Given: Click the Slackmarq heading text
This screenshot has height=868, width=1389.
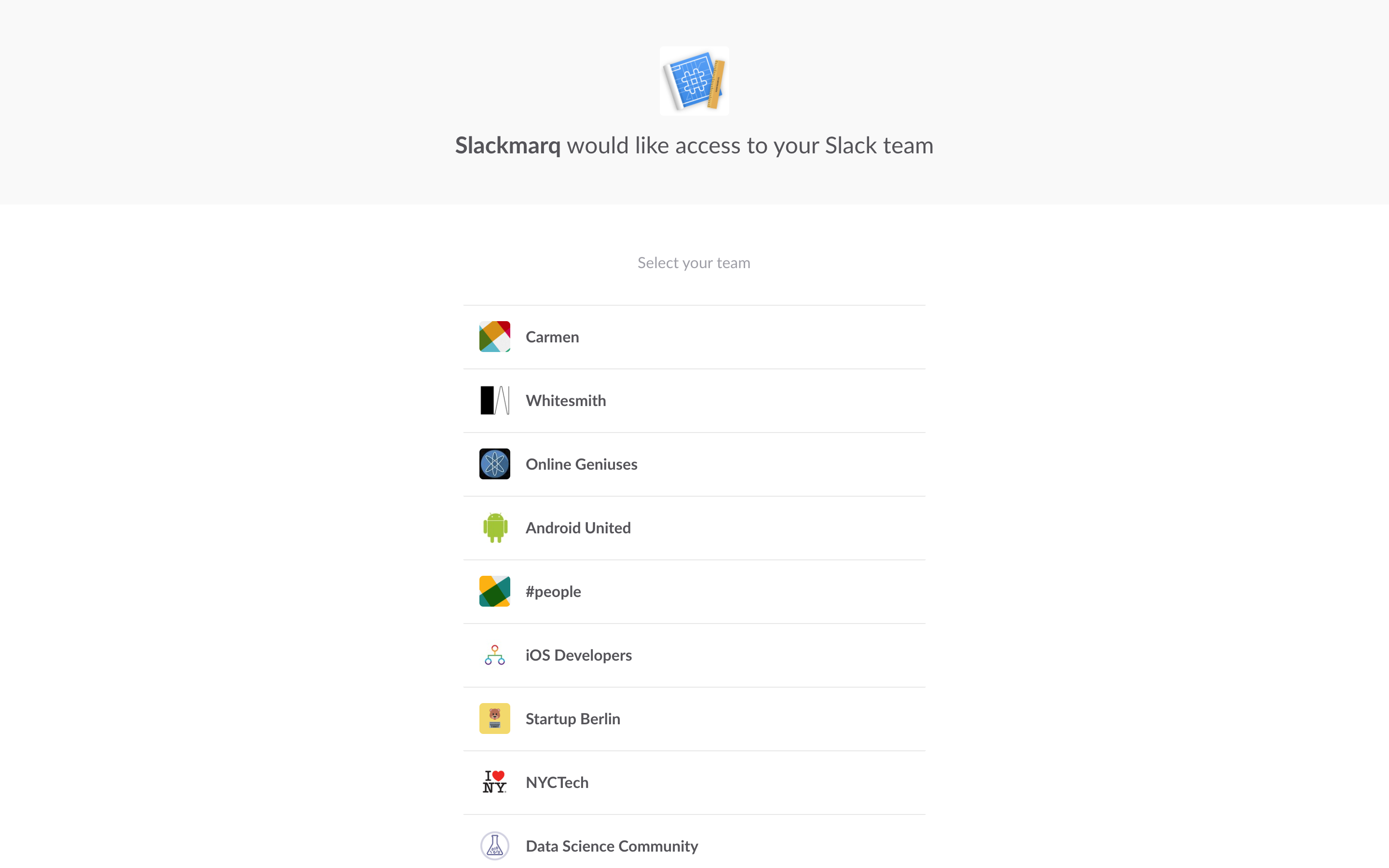Looking at the screenshot, I should click(507, 146).
